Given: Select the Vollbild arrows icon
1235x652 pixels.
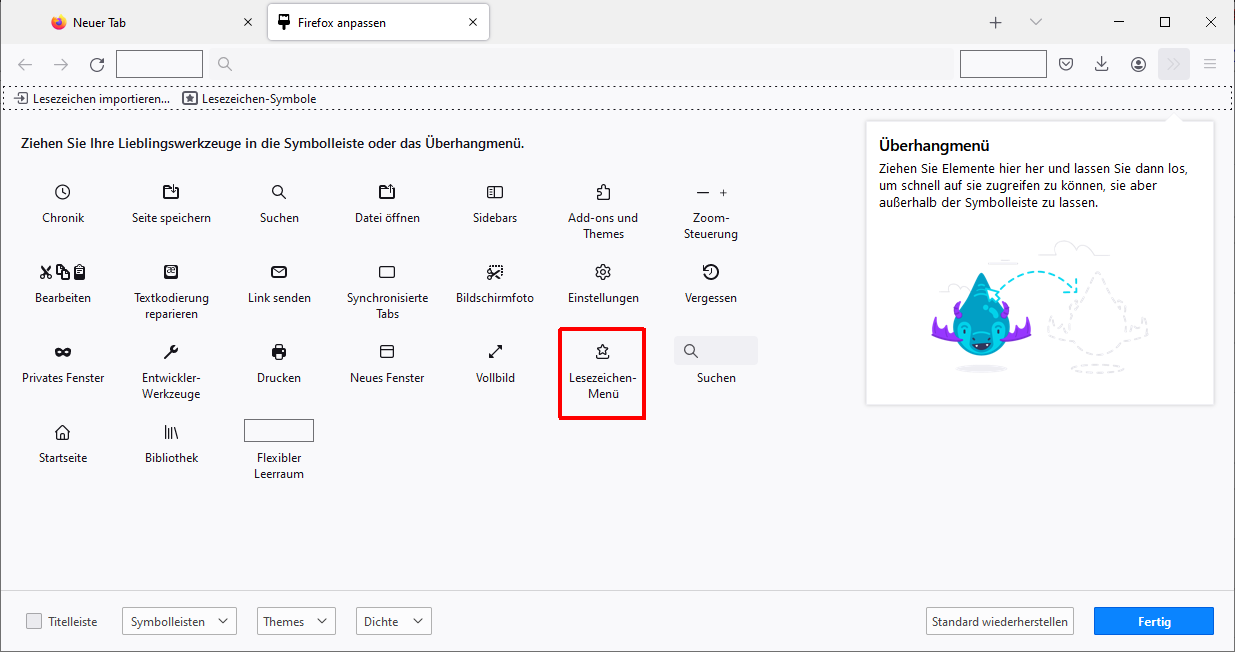Looking at the screenshot, I should pos(495,352).
